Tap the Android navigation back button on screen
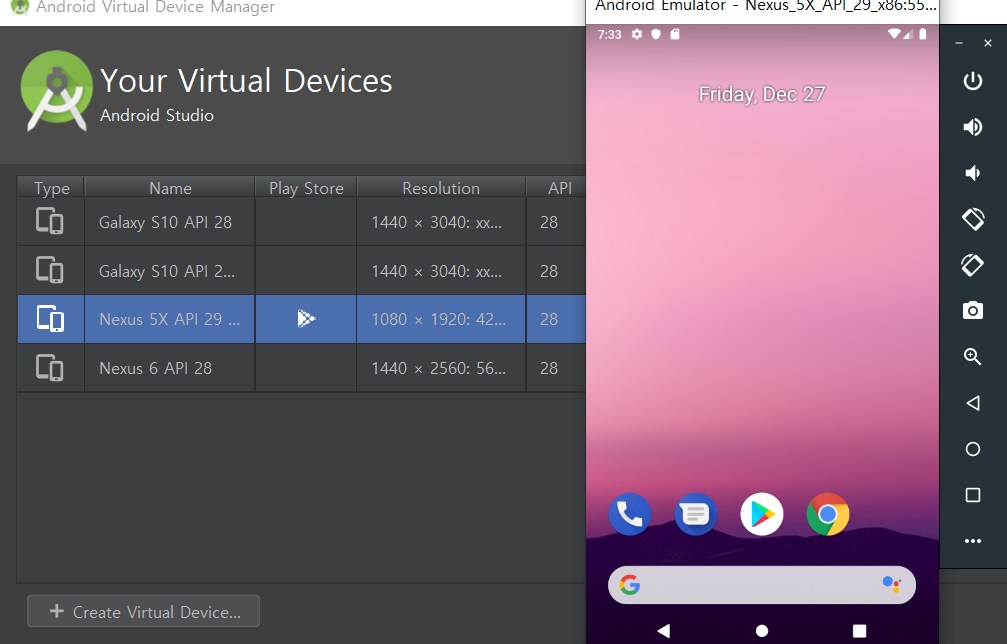Screen dimensions: 1007x644 664,631
